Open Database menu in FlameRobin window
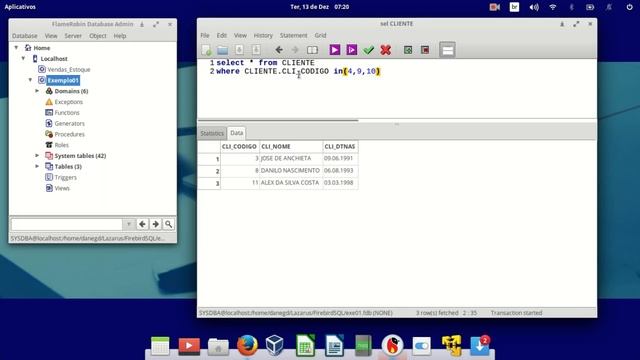This screenshot has width=640, height=360. pyautogui.click(x=24, y=36)
